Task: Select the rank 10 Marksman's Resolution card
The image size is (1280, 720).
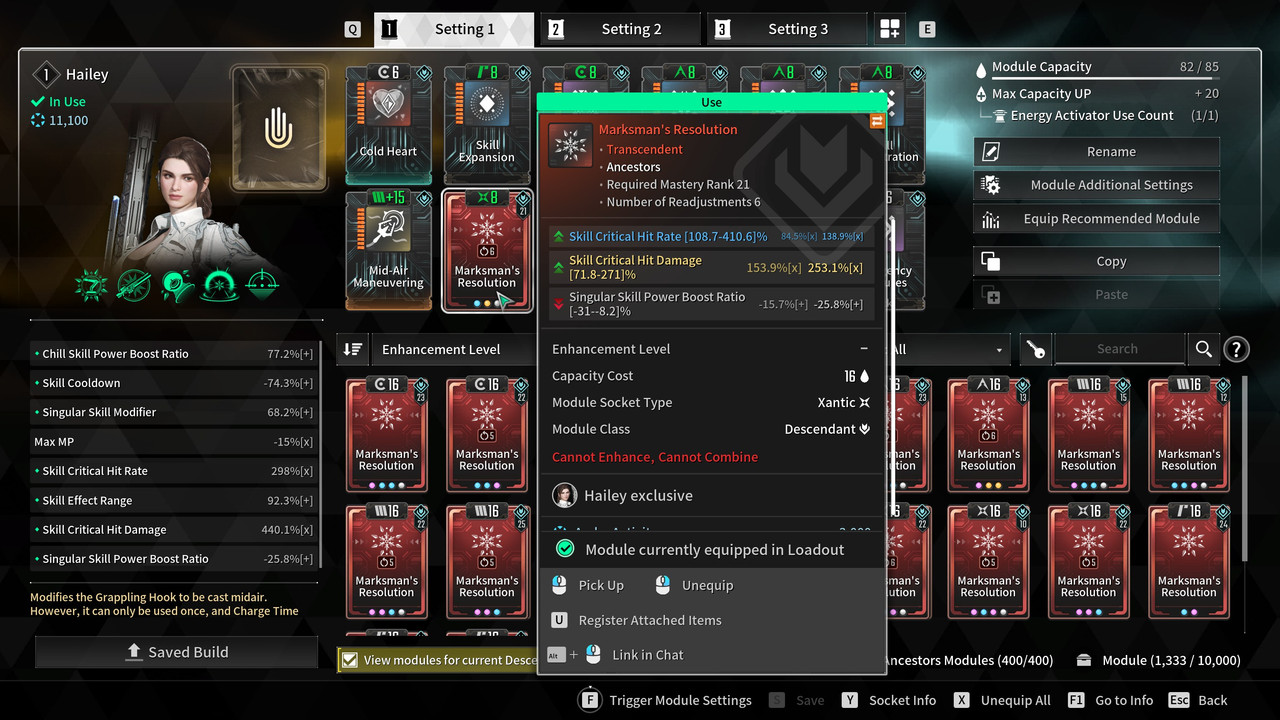Action: click(988, 562)
